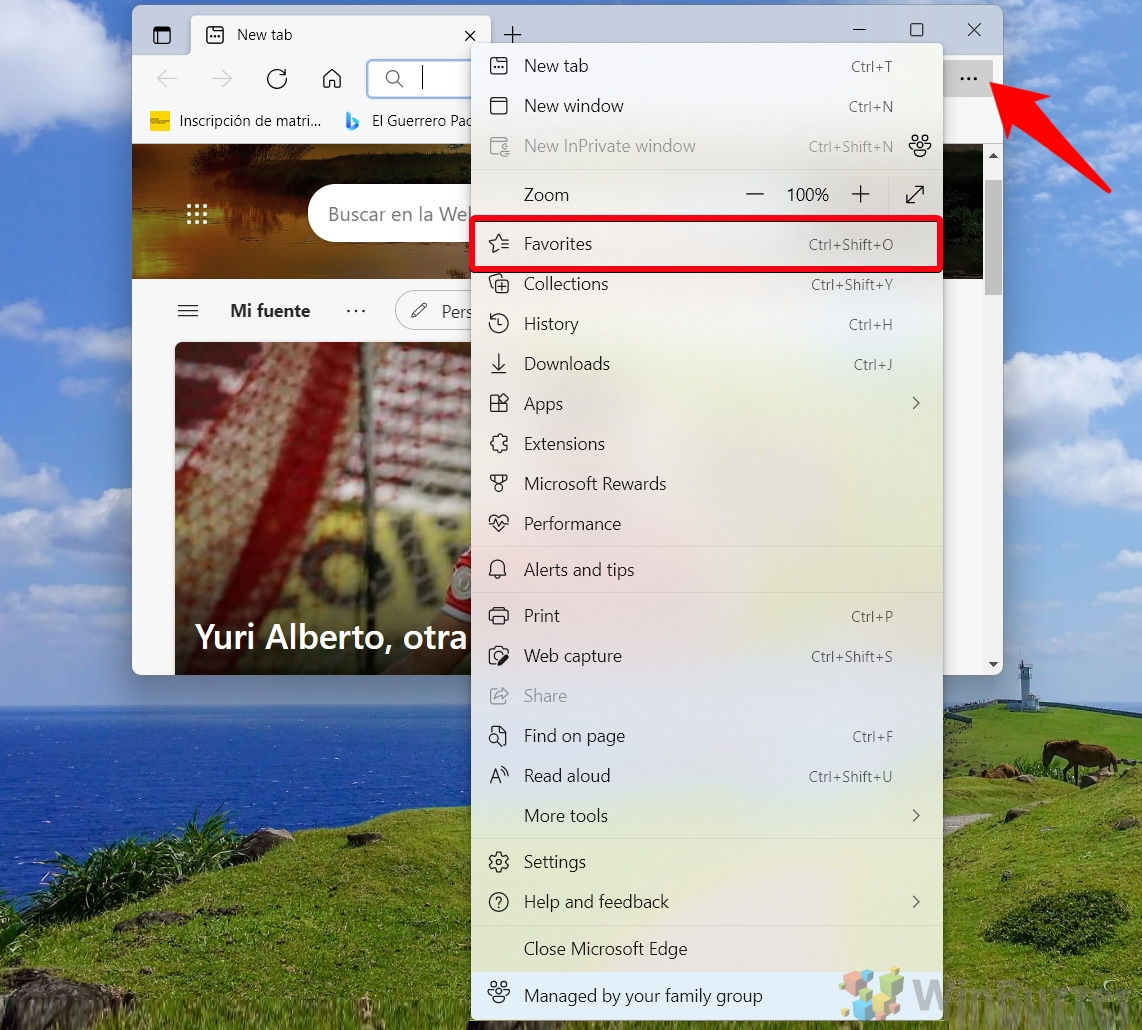Open the feed hamburger menu

point(188,311)
